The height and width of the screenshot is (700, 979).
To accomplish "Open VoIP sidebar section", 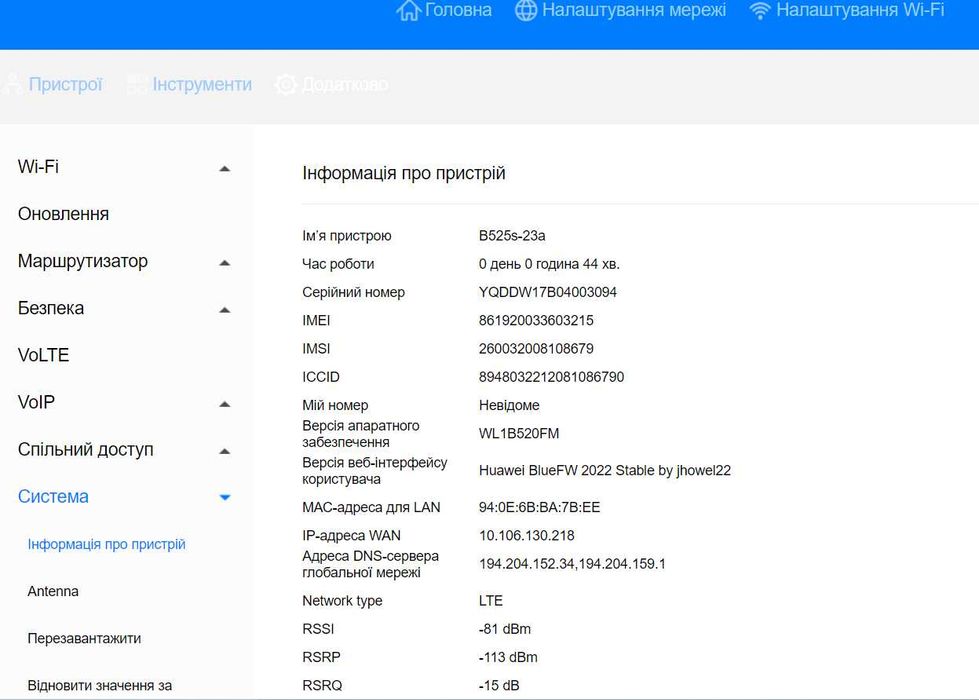I will 36,402.
